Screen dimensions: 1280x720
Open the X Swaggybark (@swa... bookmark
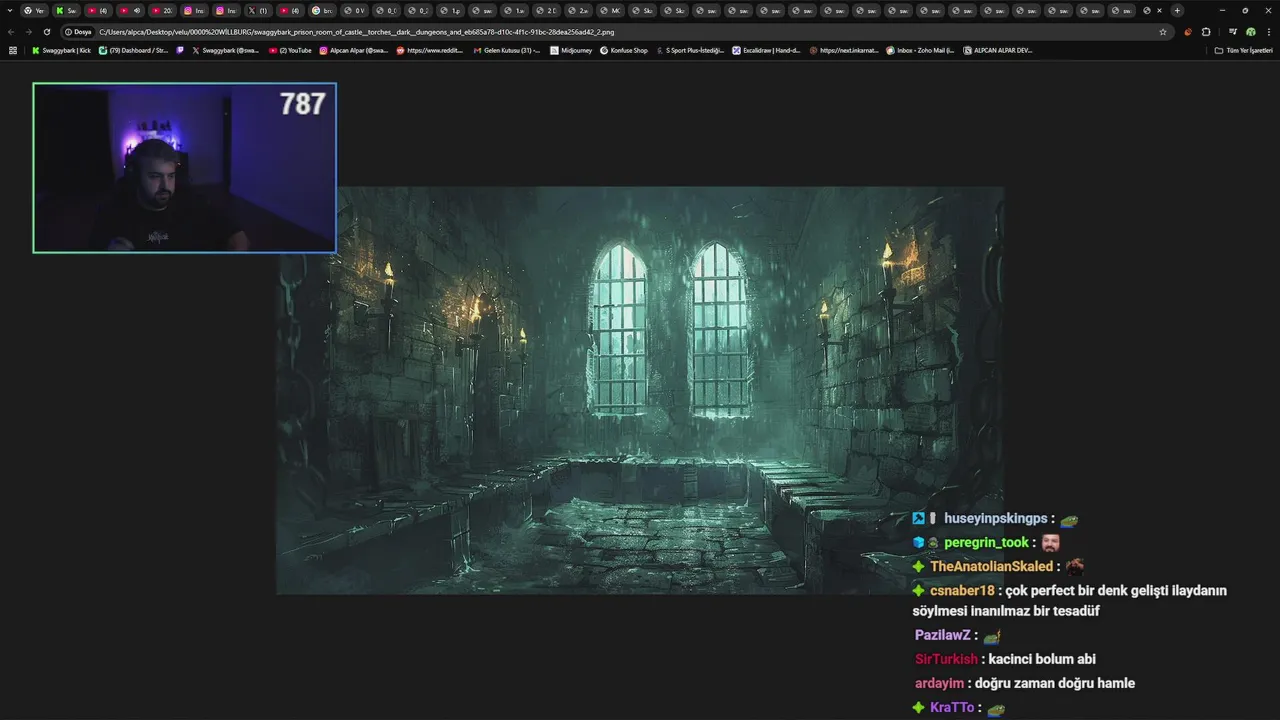coord(225,50)
